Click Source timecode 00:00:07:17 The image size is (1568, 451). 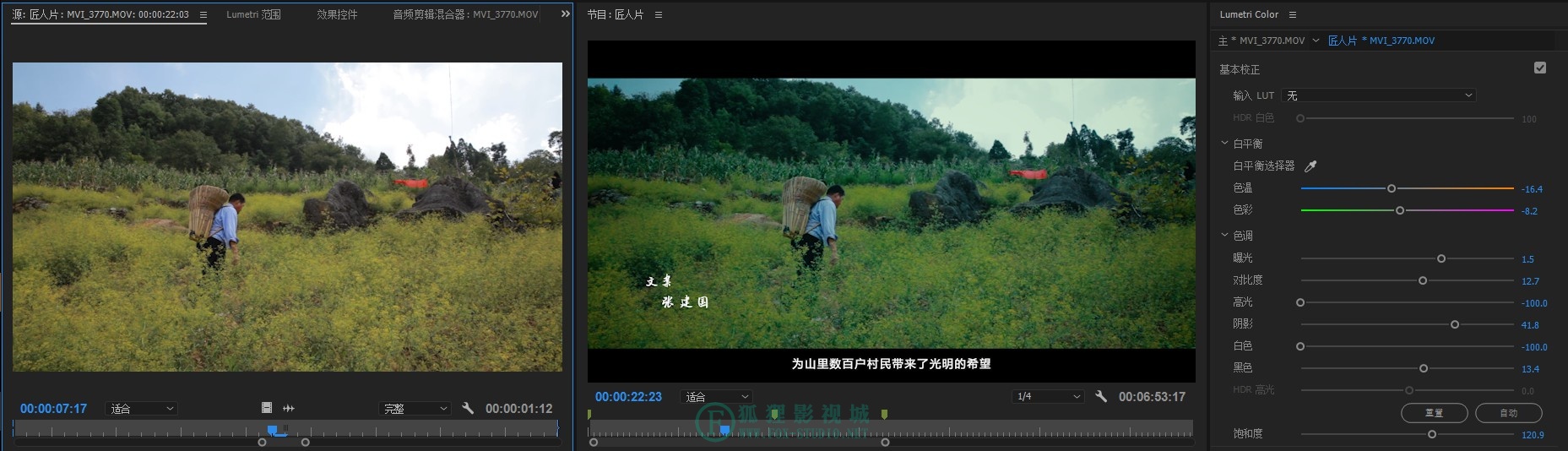click(x=53, y=408)
